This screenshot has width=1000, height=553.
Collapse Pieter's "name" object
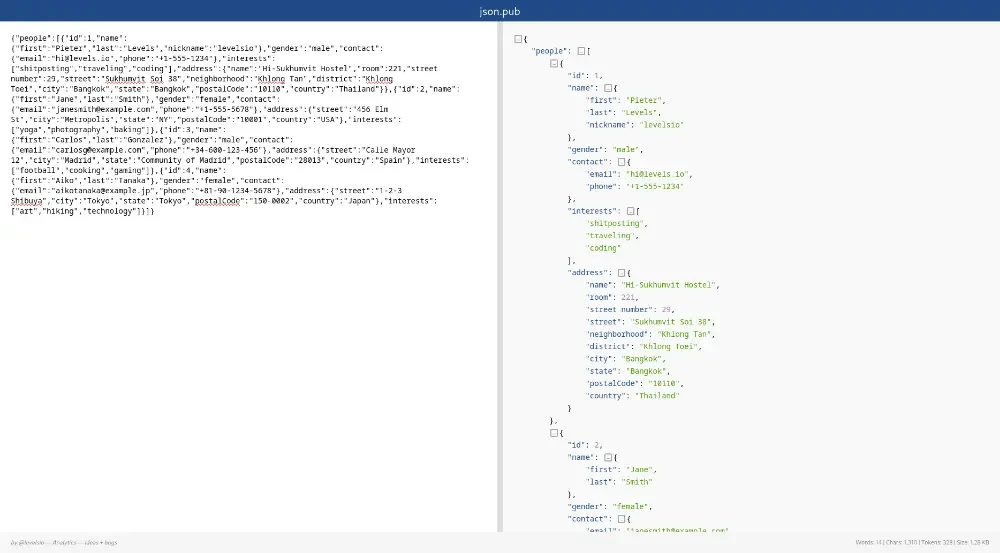[608, 88]
